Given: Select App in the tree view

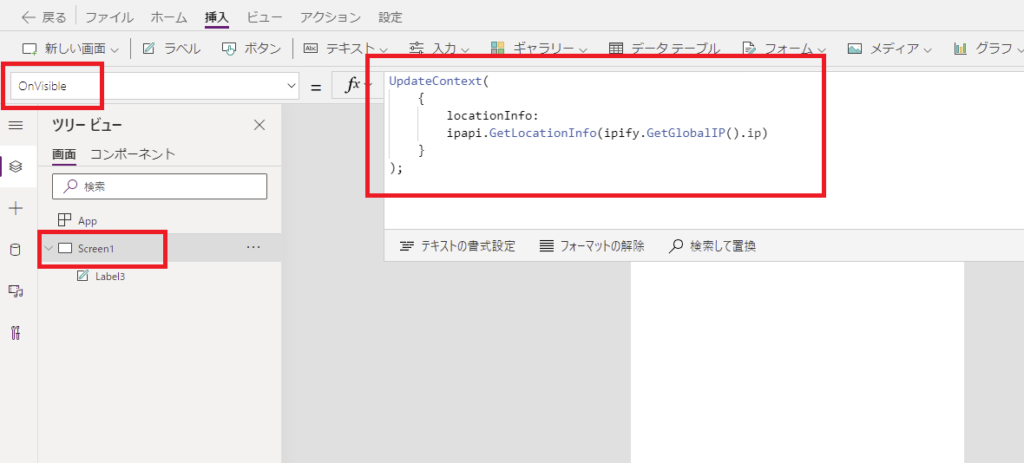Looking at the screenshot, I should 87,221.
